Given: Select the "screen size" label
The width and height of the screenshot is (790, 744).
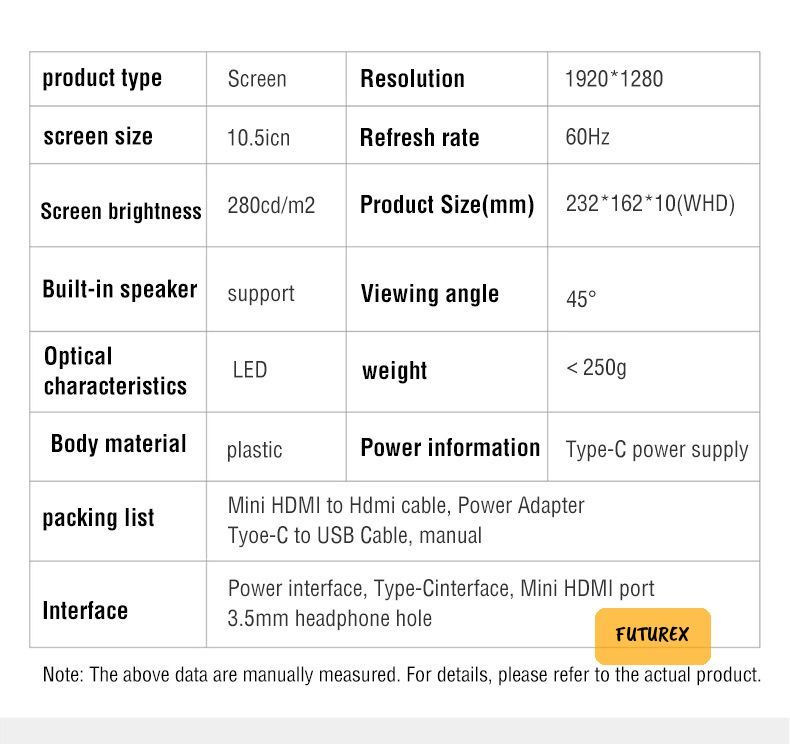Looking at the screenshot, I should (98, 136).
